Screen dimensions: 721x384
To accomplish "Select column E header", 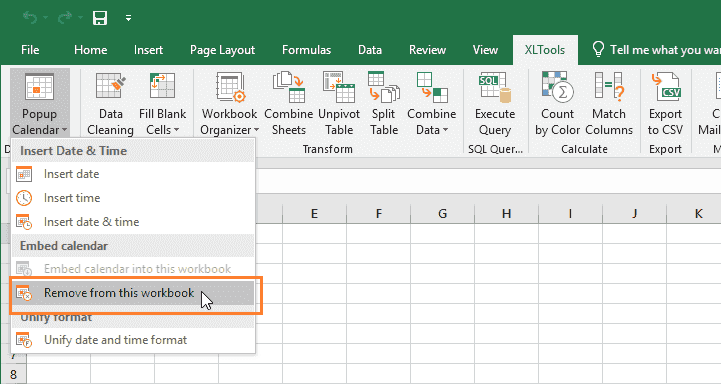I will pos(315,213).
